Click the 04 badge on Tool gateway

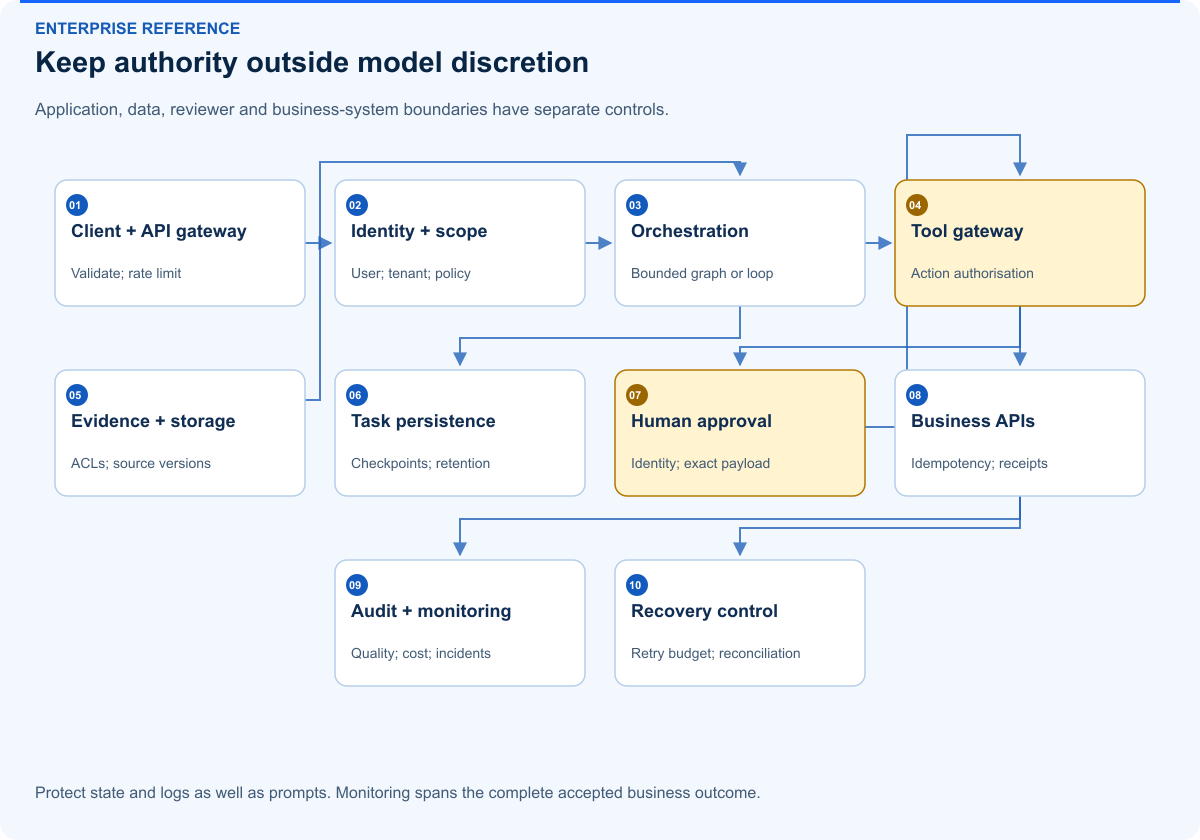(915, 205)
